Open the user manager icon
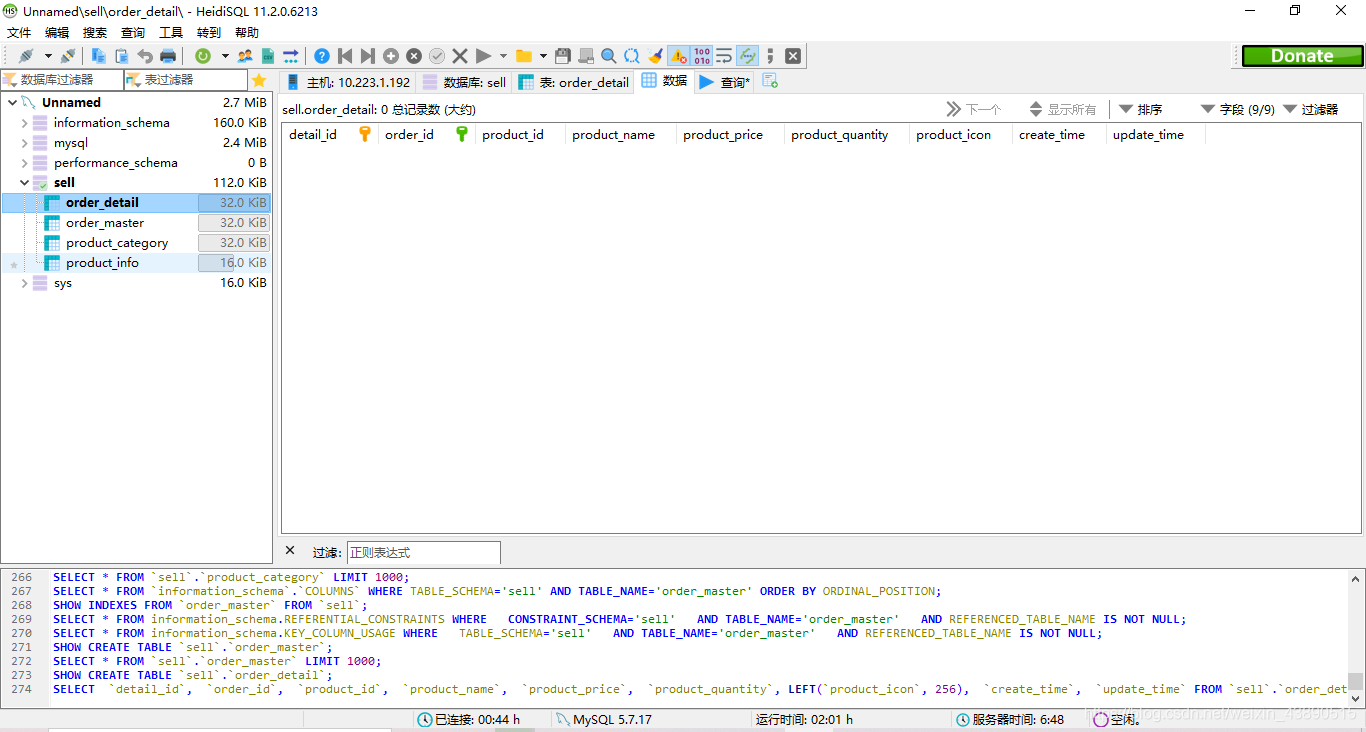The height and width of the screenshot is (732, 1366). (245, 56)
